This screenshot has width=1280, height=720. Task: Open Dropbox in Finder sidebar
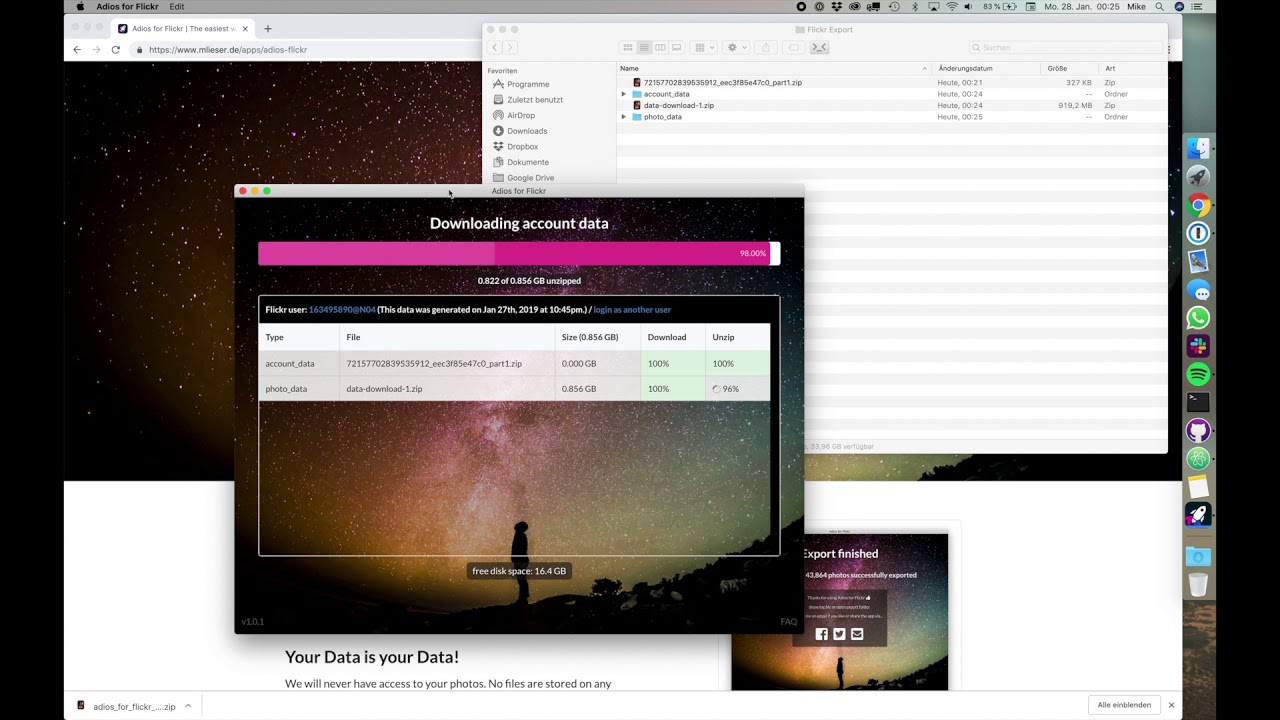coord(522,146)
